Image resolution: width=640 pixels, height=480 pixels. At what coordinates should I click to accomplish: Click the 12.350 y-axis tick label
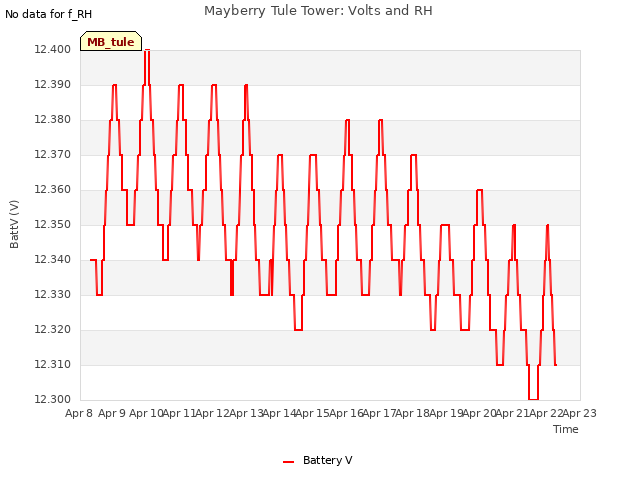tap(53, 225)
